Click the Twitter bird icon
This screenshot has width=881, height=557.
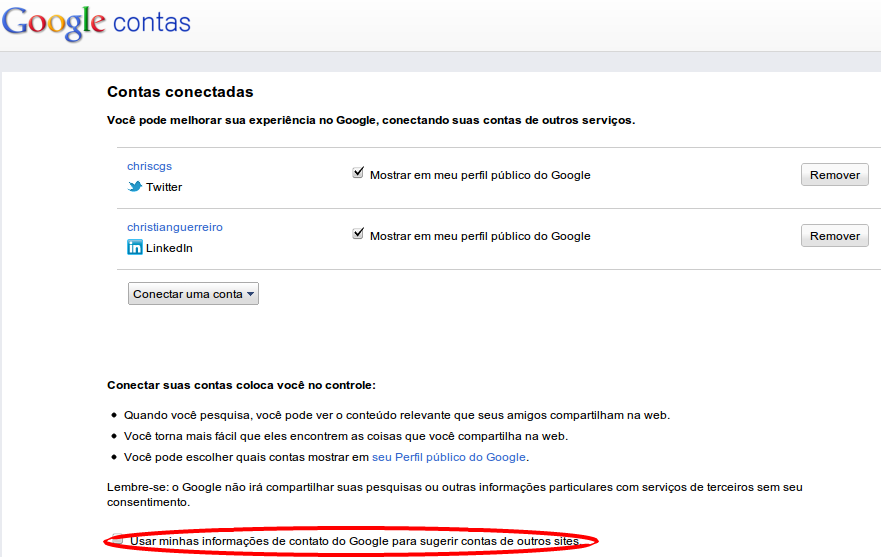135,187
